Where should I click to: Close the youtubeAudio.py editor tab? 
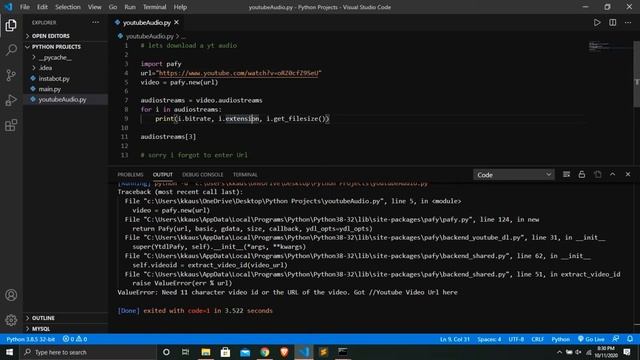coord(176,22)
